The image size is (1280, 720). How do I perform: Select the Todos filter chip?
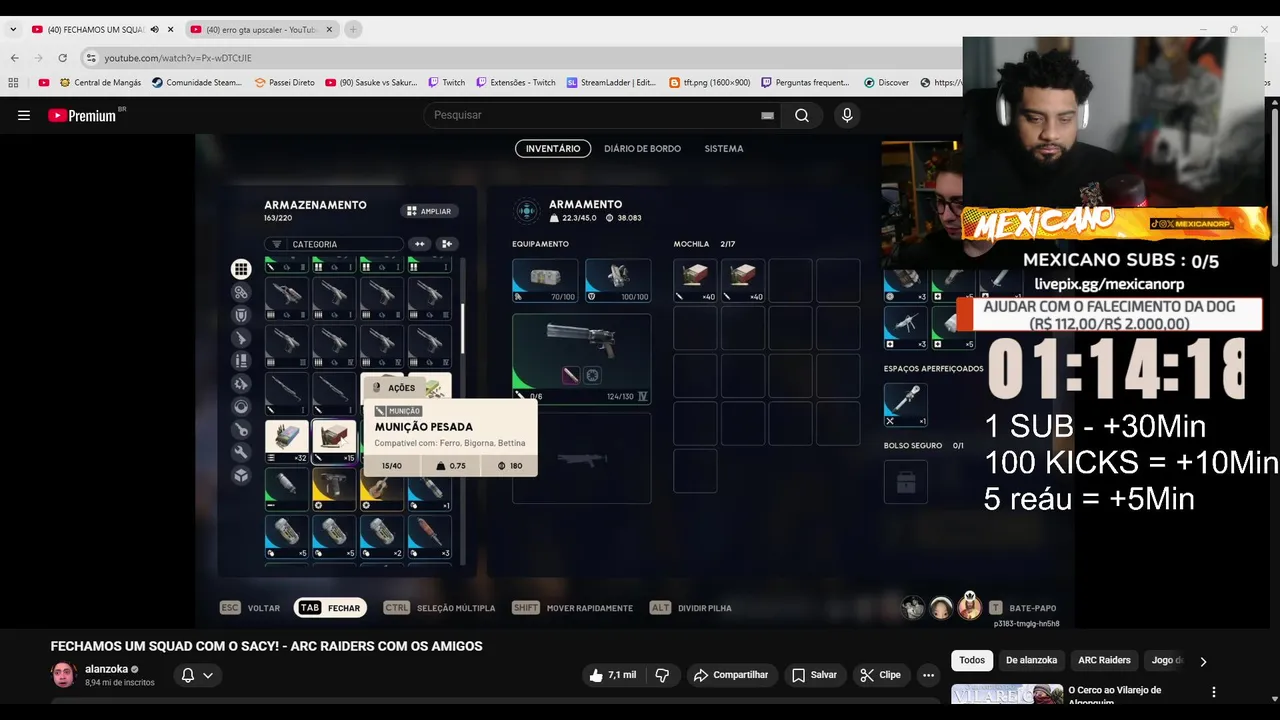(972, 660)
